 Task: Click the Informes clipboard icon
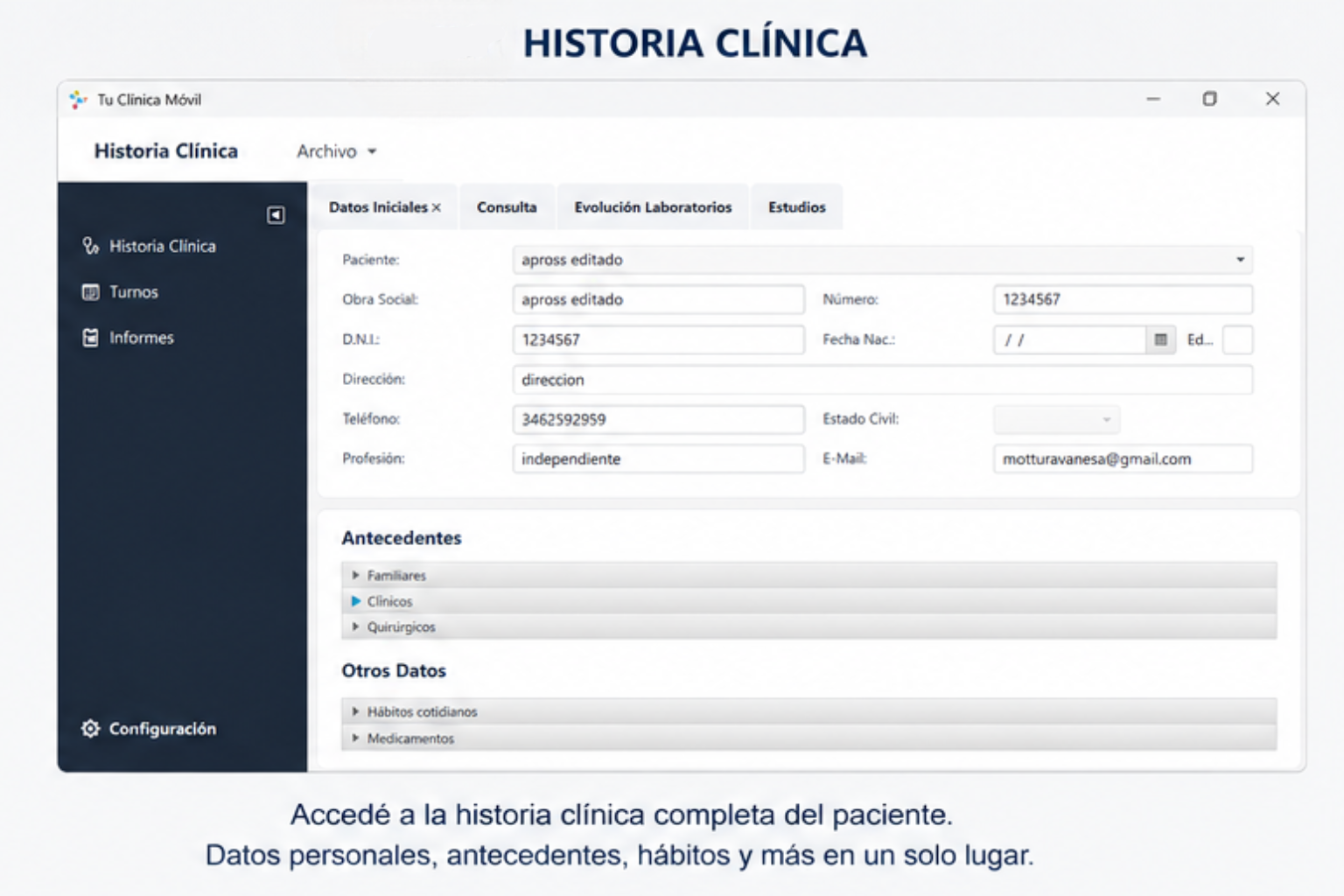click(x=90, y=338)
